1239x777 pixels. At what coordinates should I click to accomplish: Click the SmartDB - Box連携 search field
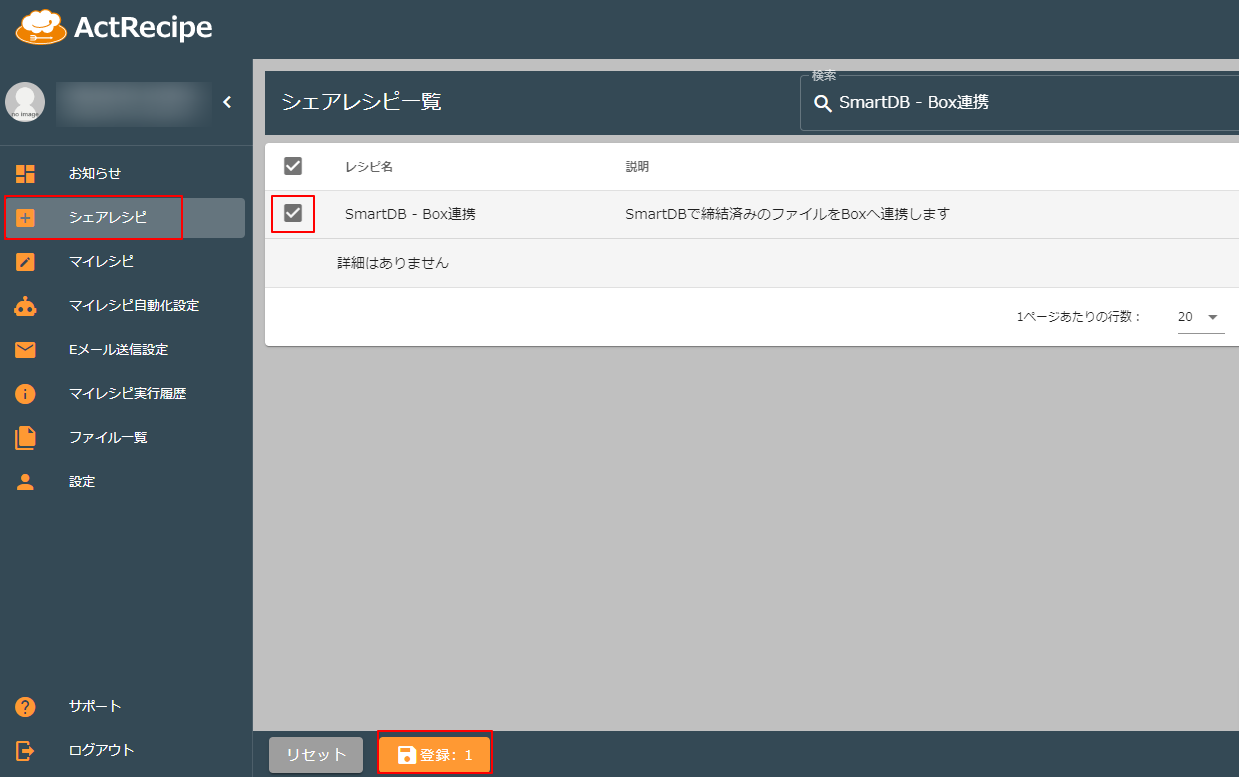click(x=1000, y=102)
